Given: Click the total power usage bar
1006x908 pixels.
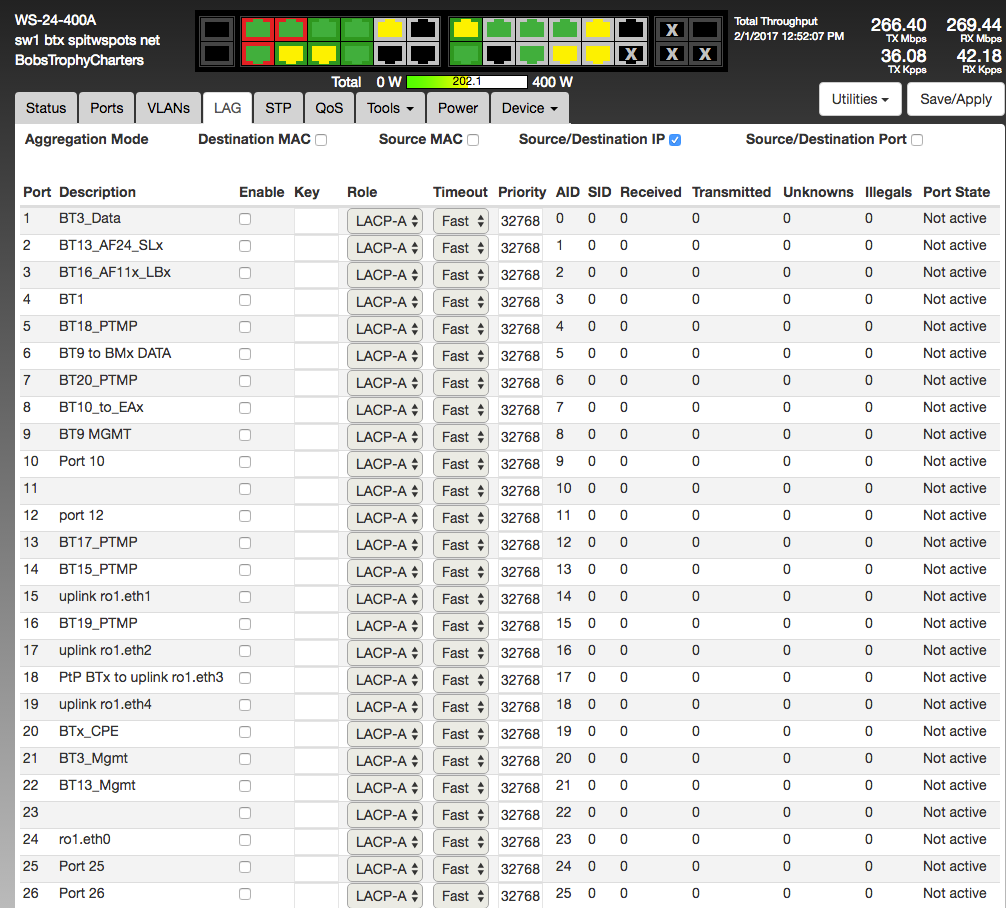Looking at the screenshot, I should [x=467, y=82].
